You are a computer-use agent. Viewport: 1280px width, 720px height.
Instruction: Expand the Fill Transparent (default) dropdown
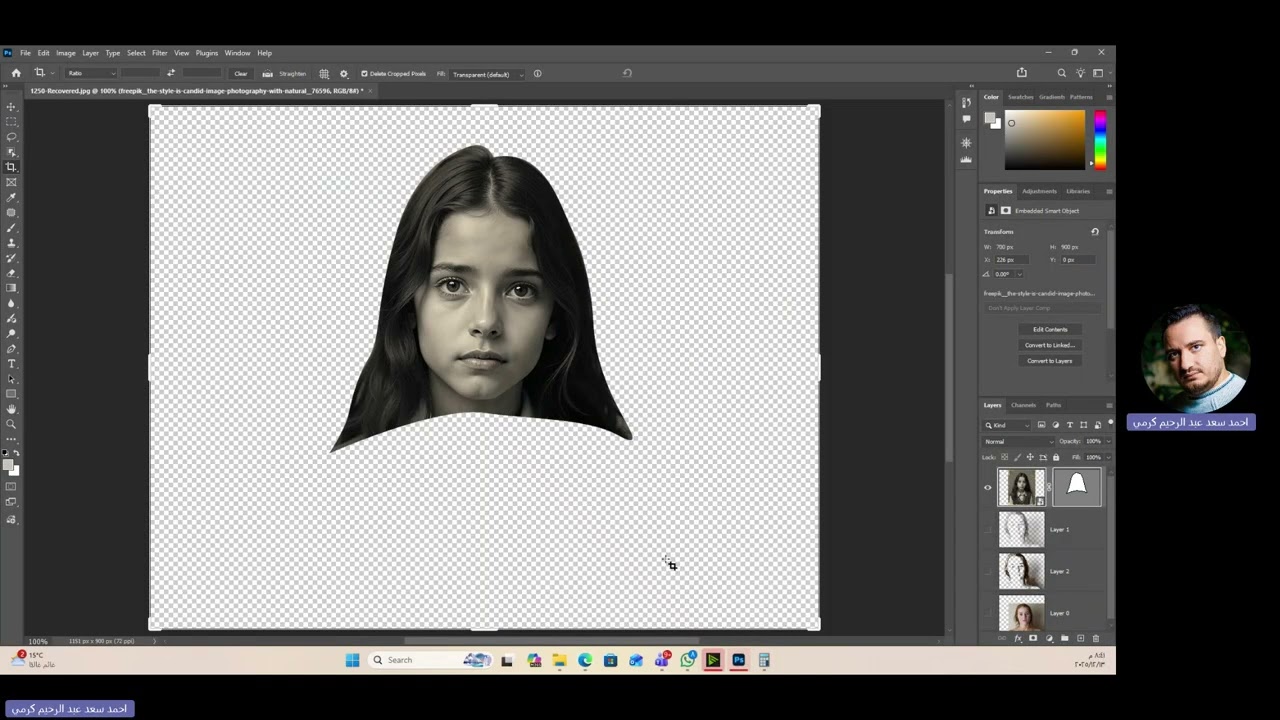click(486, 74)
